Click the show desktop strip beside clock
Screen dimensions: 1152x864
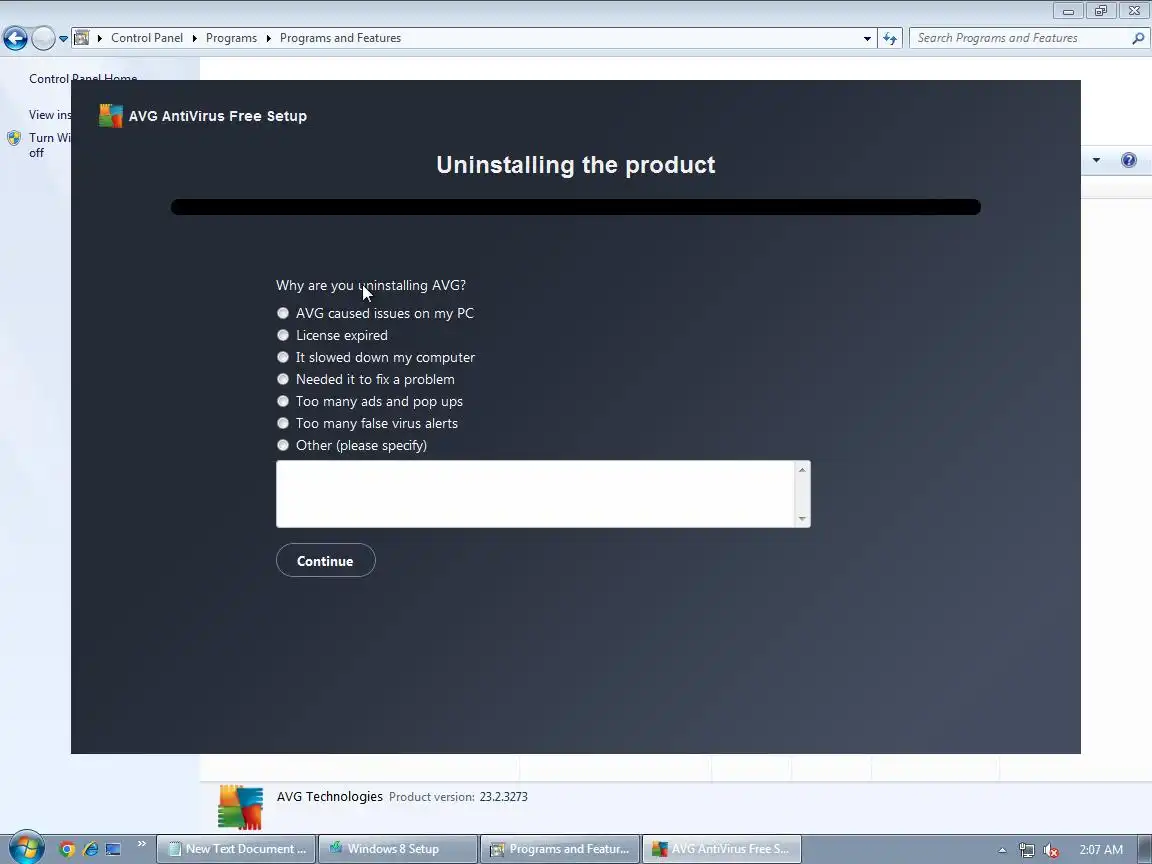click(1145, 849)
